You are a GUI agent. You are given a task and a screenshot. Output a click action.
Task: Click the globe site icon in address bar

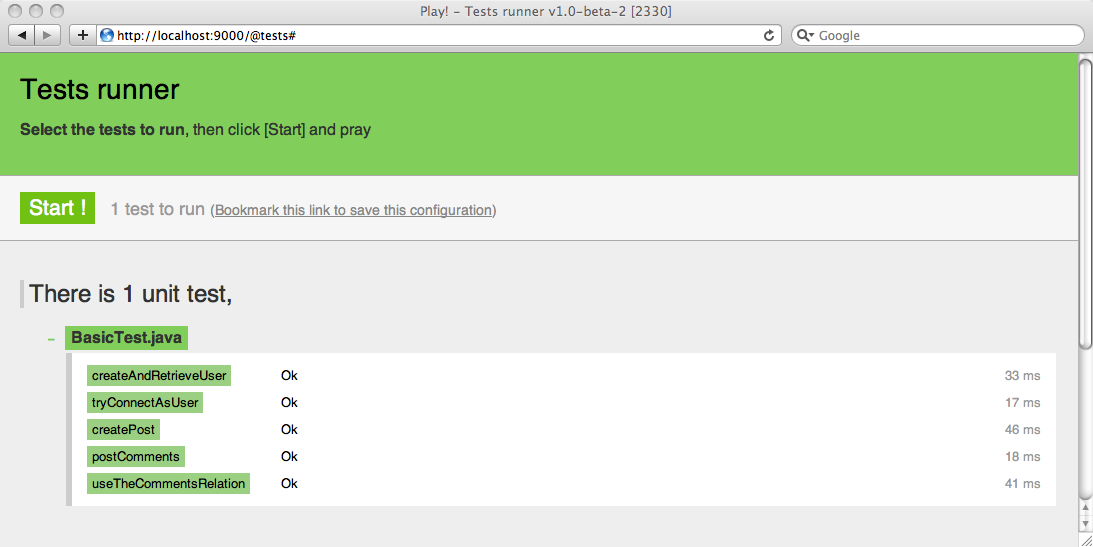(x=107, y=36)
